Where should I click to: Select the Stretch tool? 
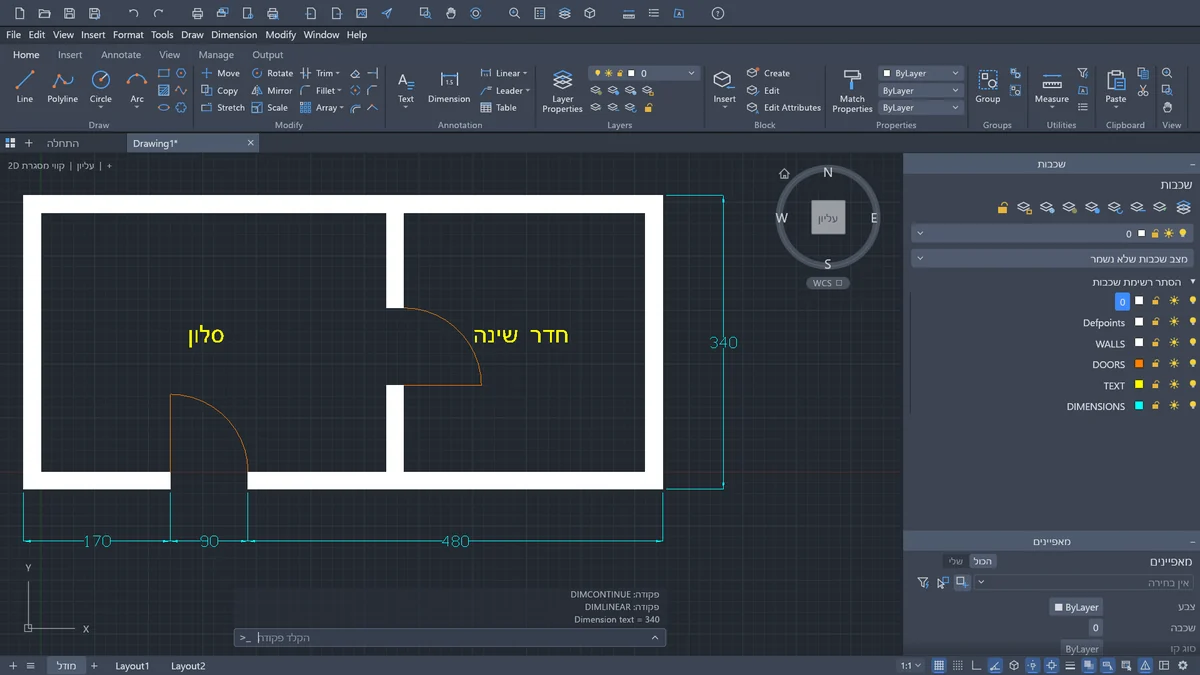(x=222, y=107)
